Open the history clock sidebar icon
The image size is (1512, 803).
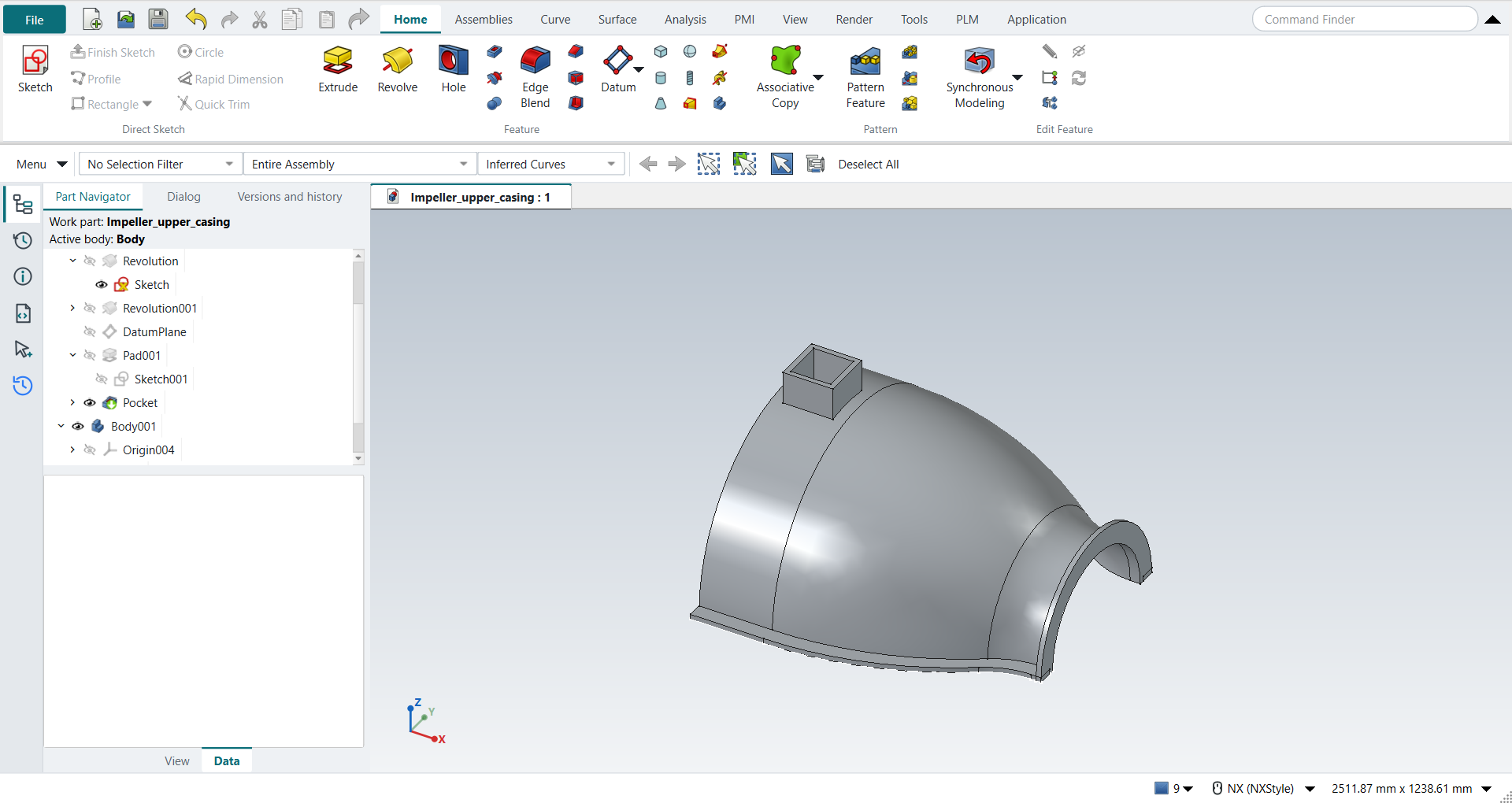[23, 241]
